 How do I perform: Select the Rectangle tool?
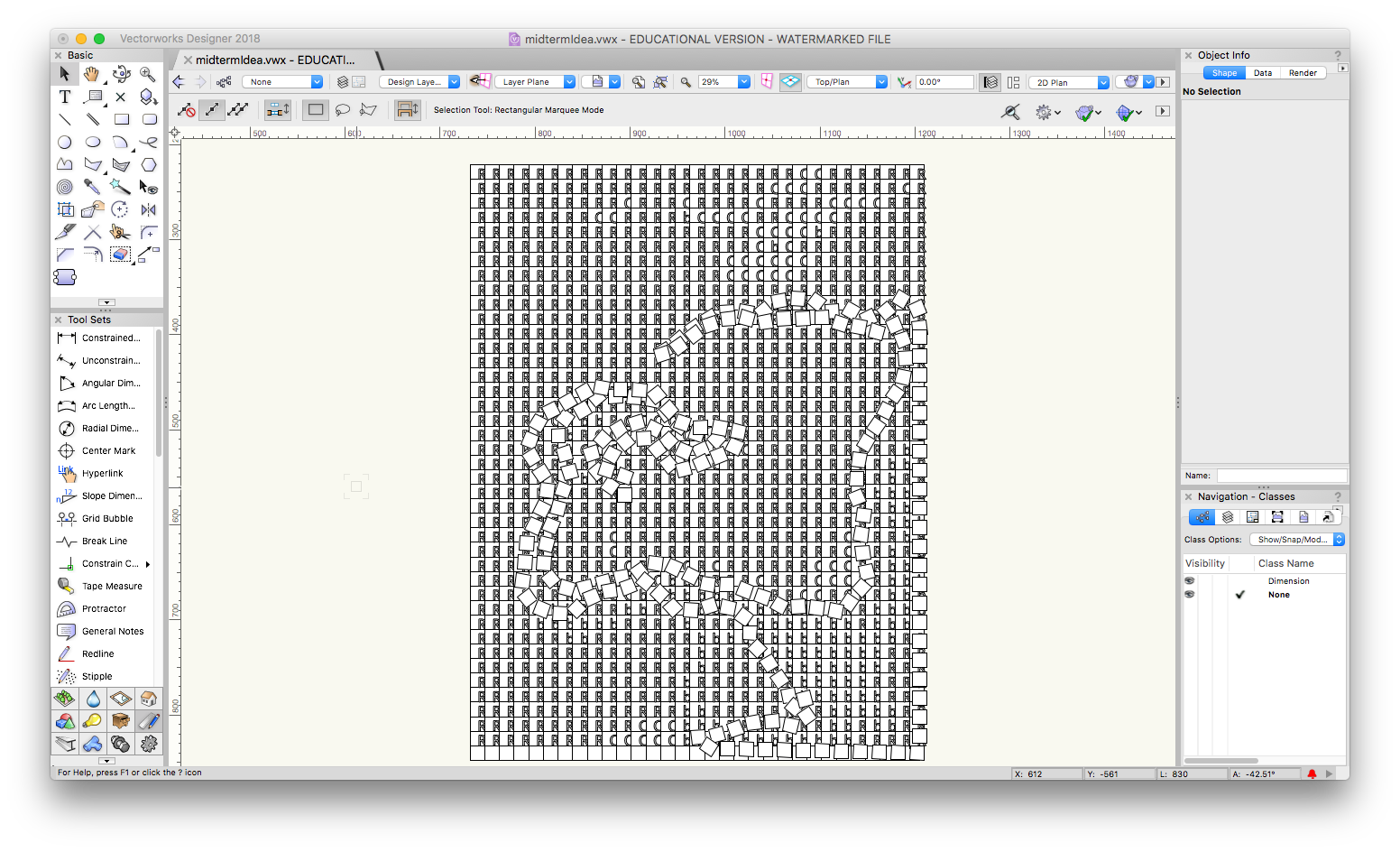click(x=121, y=119)
